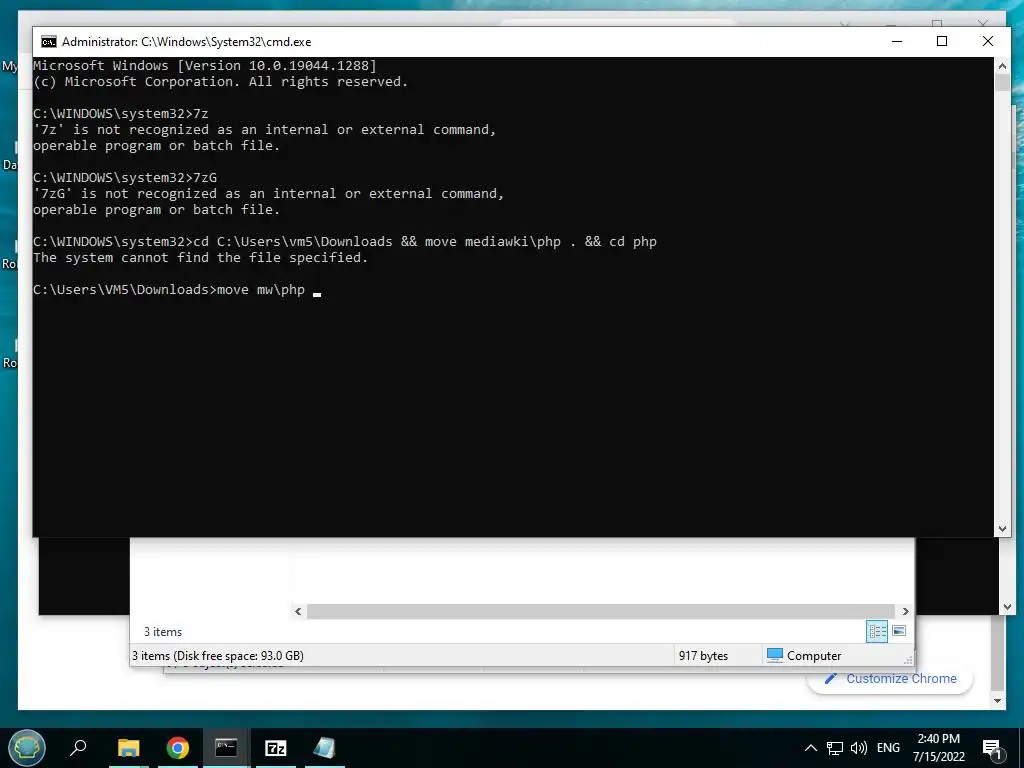Screen dimensions: 1024x768
Task: Click the Command Prompt taskbar icon
Action: point(226,747)
